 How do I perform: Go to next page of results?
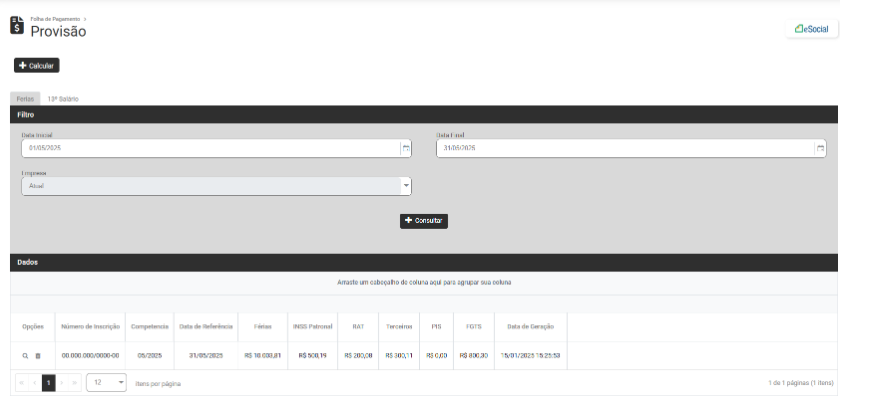(x=62, y=383)
